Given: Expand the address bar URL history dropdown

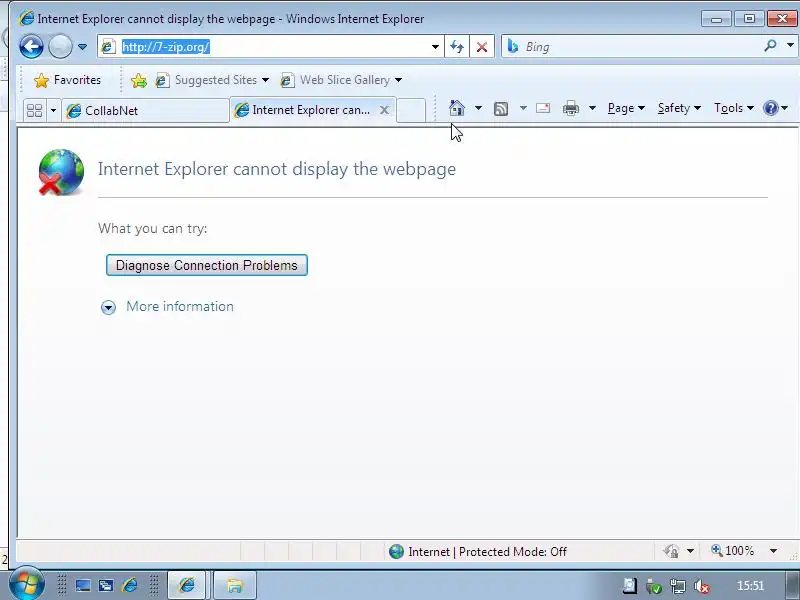Looking at the screenshot, I should point(435,47).
